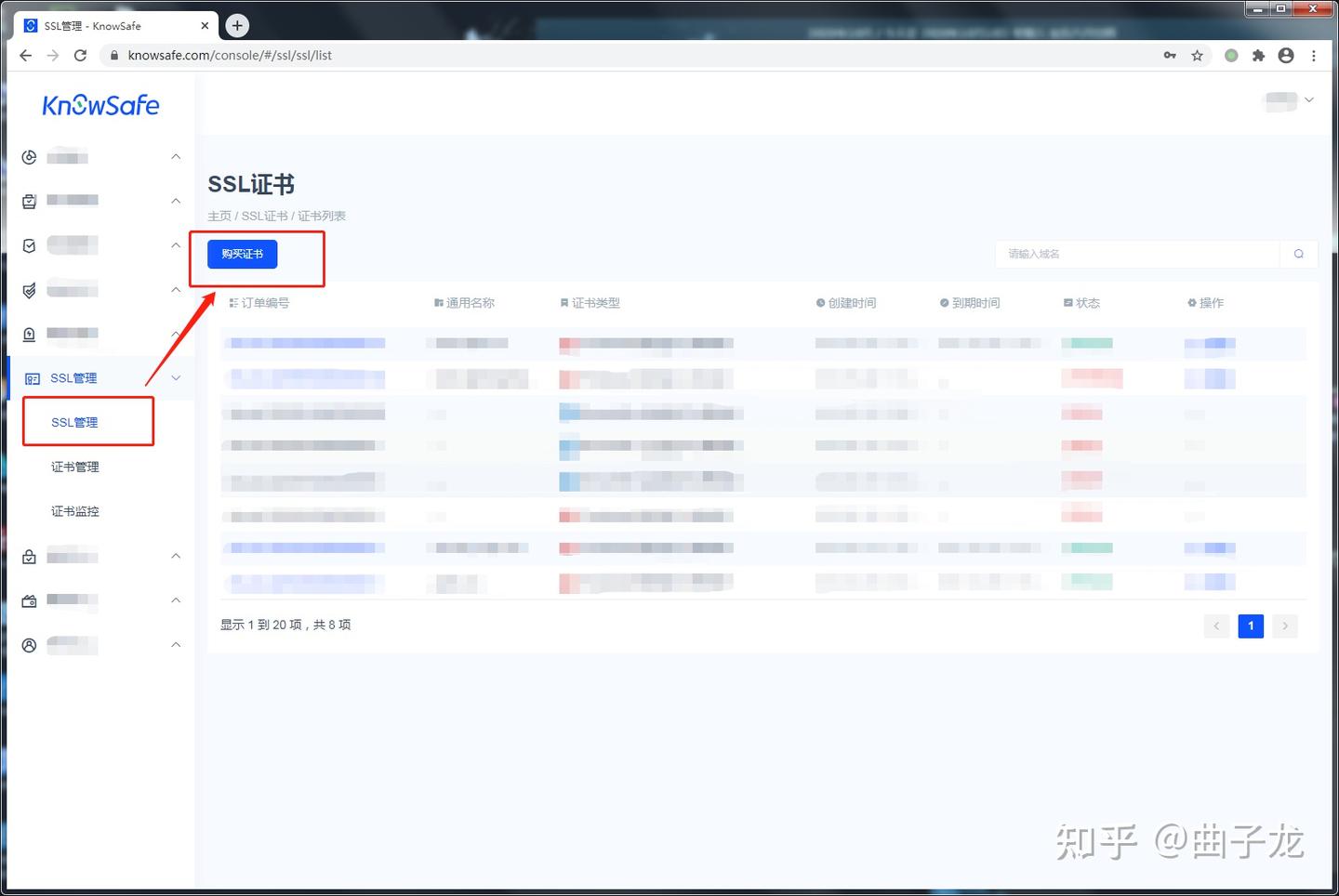Click the 通用名称 column header icon
Screen dimensions: 1339x896
coord(437,302)
